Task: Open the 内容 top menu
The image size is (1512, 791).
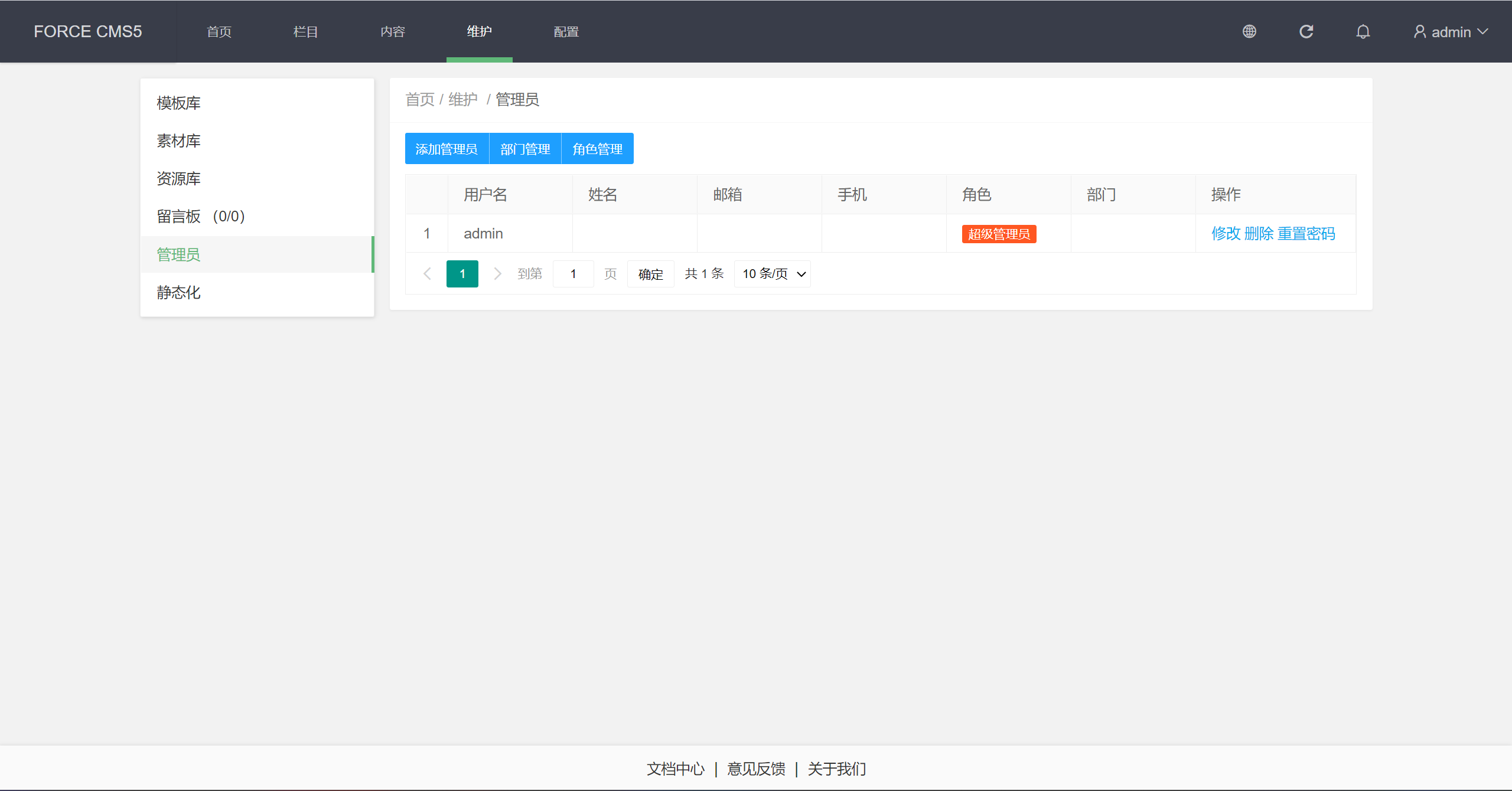Action: (x=393, y=31)
